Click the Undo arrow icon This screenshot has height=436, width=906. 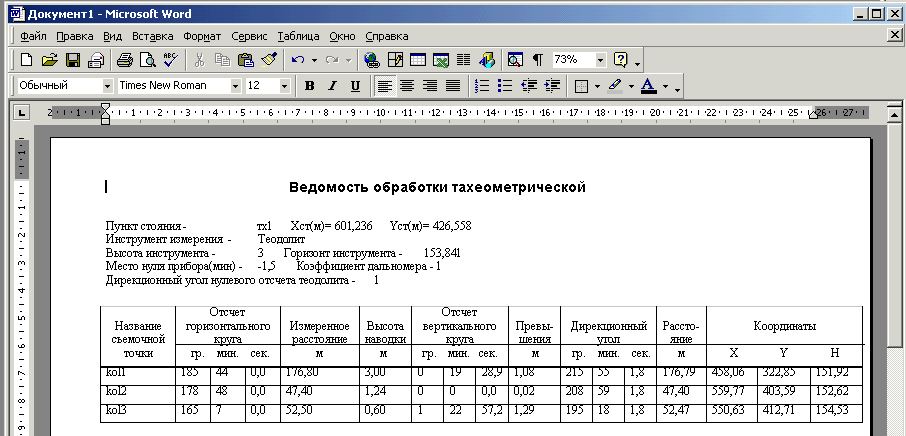coord(298,60)
